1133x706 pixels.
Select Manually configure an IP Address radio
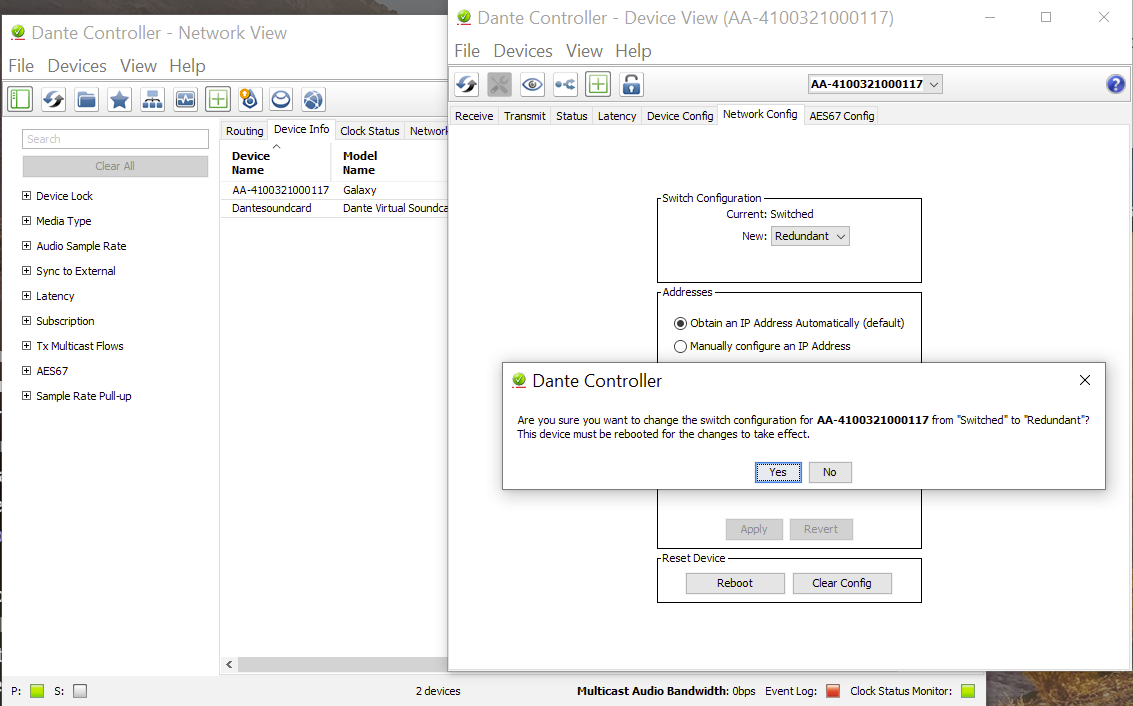680,346
